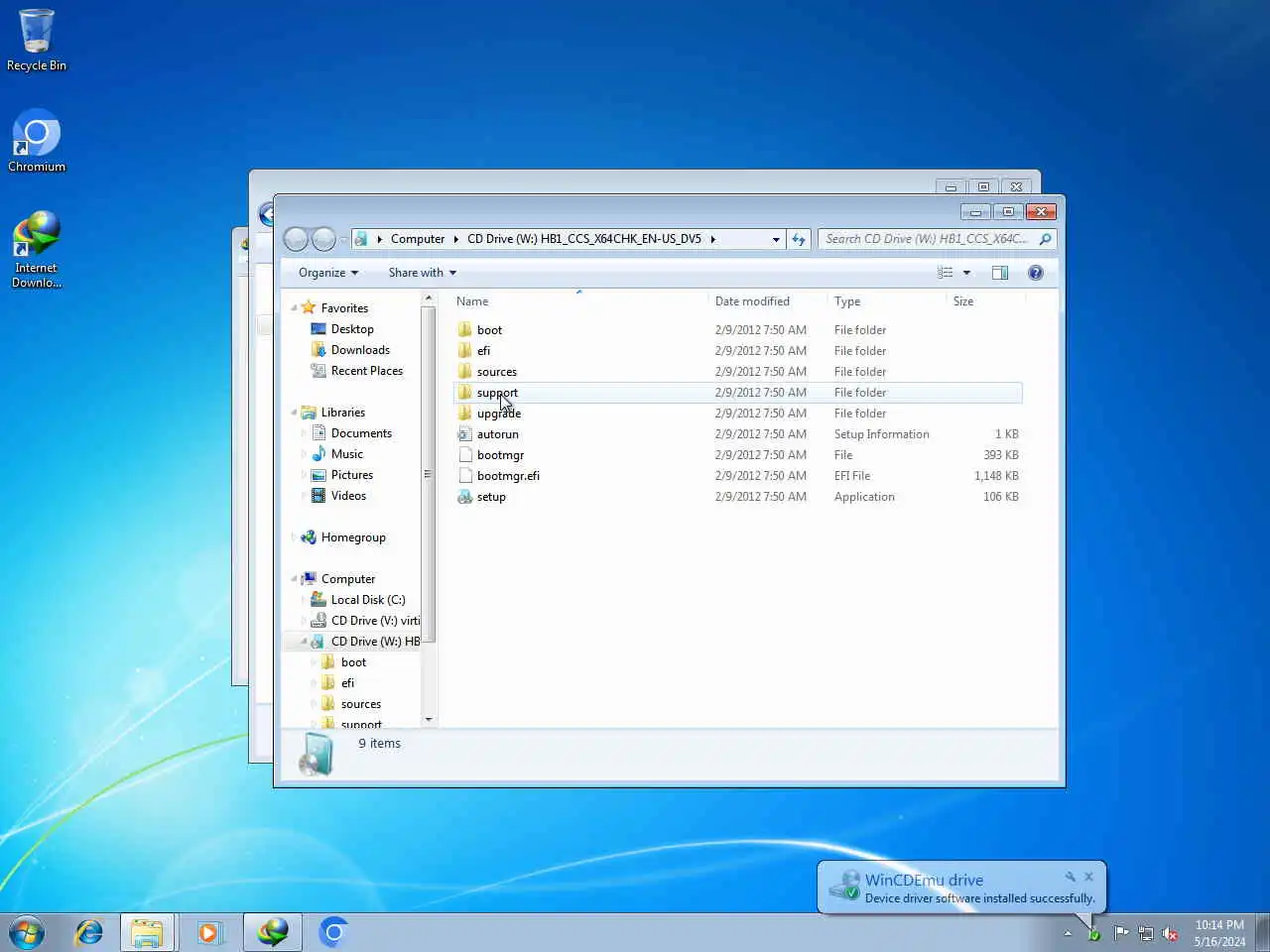Click the taskbar clock showing 10:14 PM

click(x=1219, y=933)
